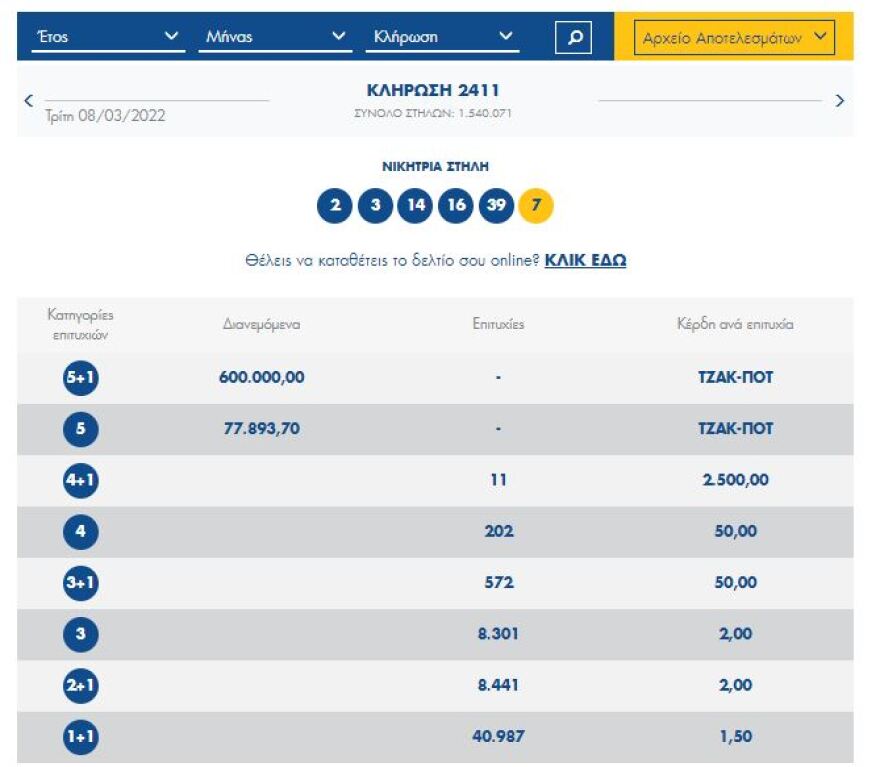Click the magnifier search button

pyautogui.click(x=573, y=38)
